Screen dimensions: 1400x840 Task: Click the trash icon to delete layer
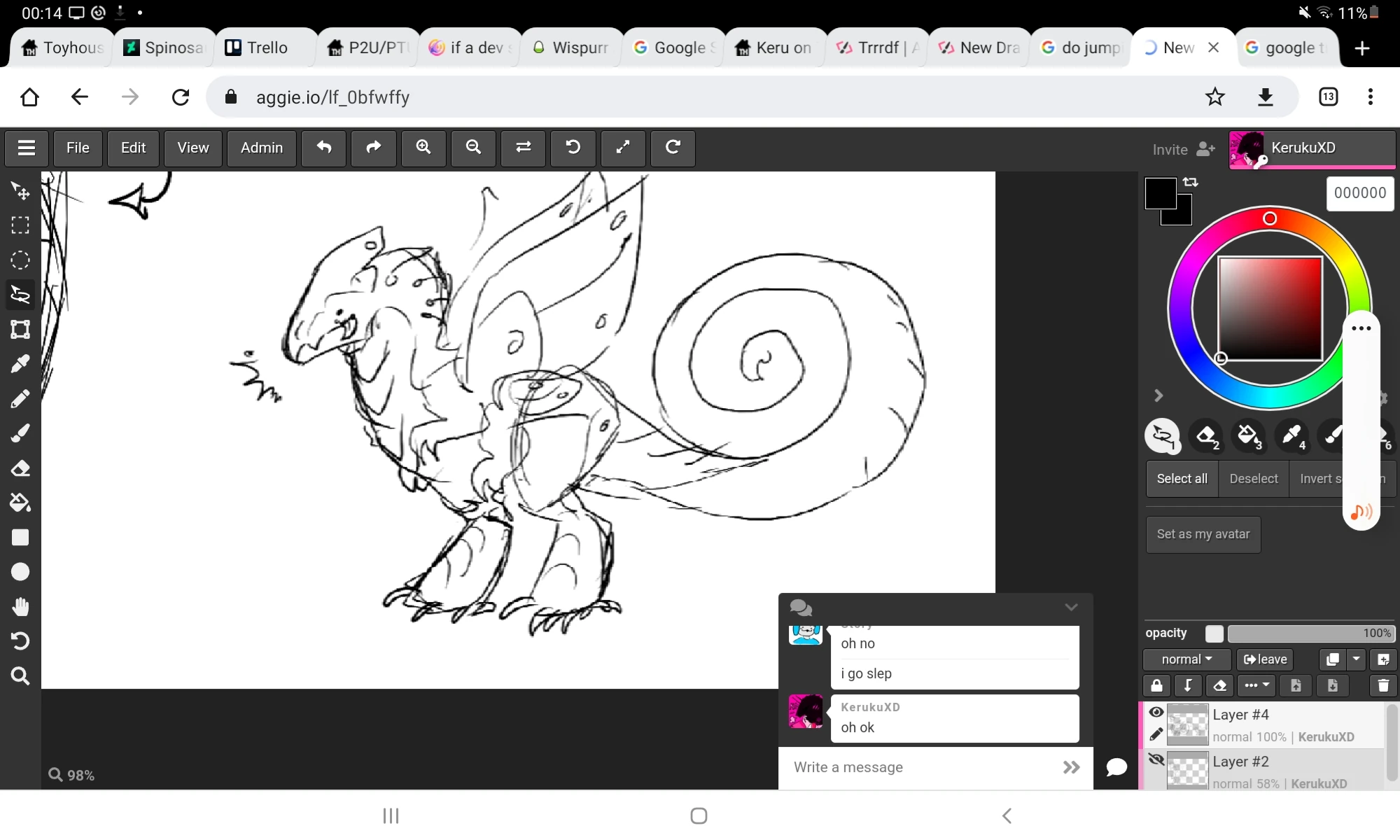point(1383,685)
